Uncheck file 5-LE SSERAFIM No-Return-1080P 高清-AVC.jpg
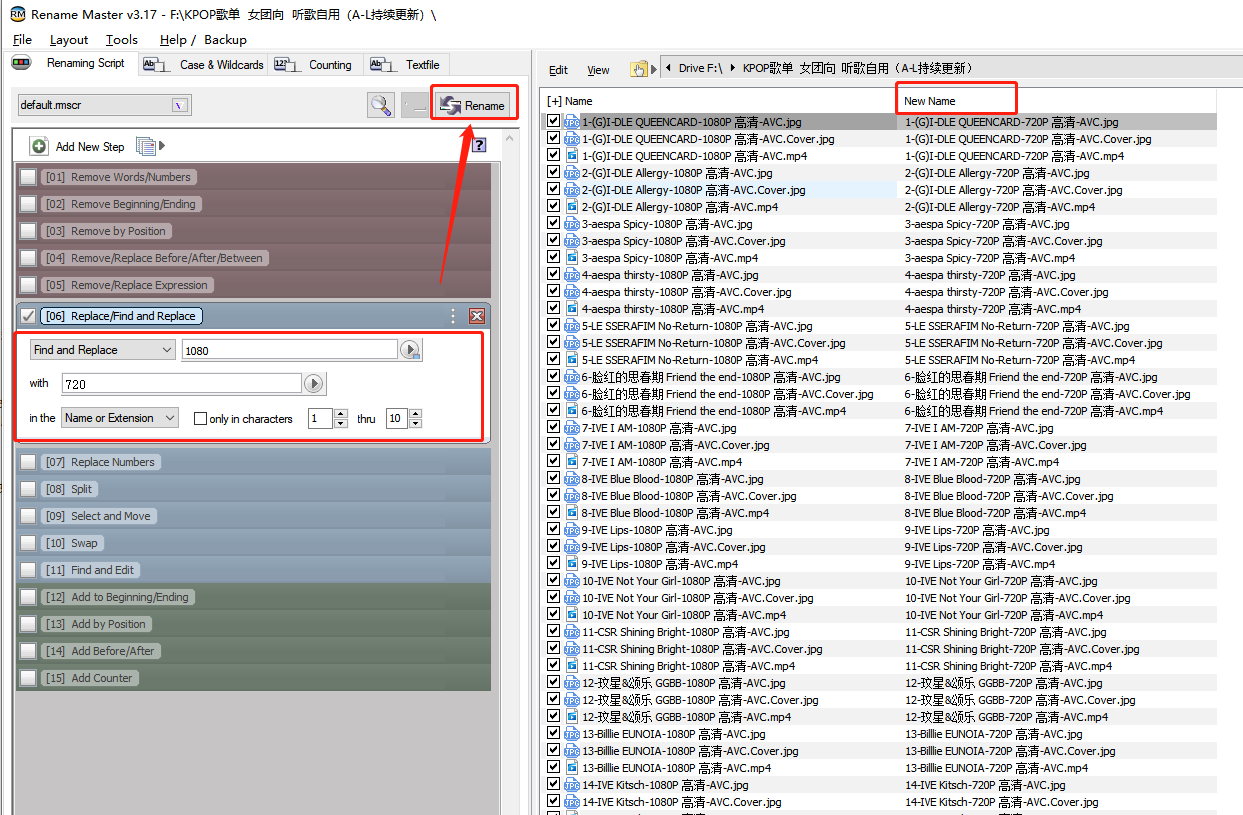Viewport: 1243px width, 815px height. [554, 326]
